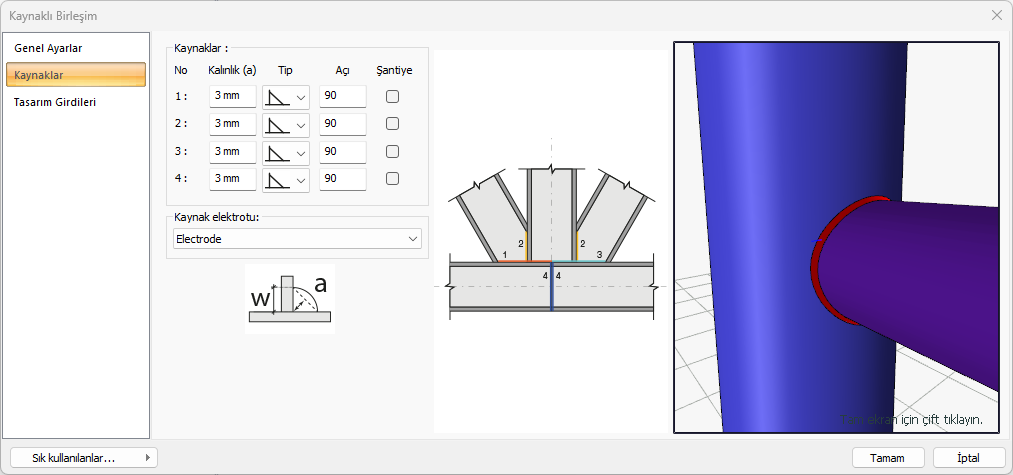Open the Sık kullanılanlar menu button
The height and width of the screenshot is (475, 1013).
(x=84, y=457)
